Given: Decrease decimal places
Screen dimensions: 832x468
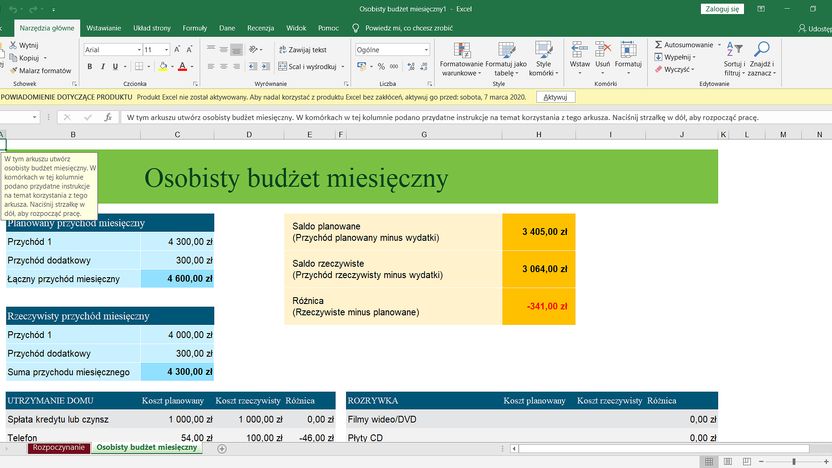Looking at the screenshot, I should tap(423, 66).
